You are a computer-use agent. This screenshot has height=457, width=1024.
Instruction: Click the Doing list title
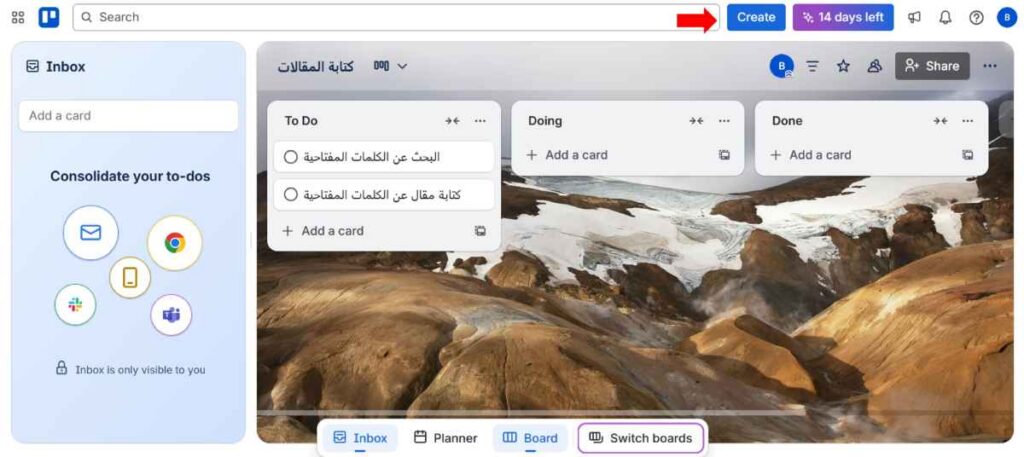coord(545,121)
